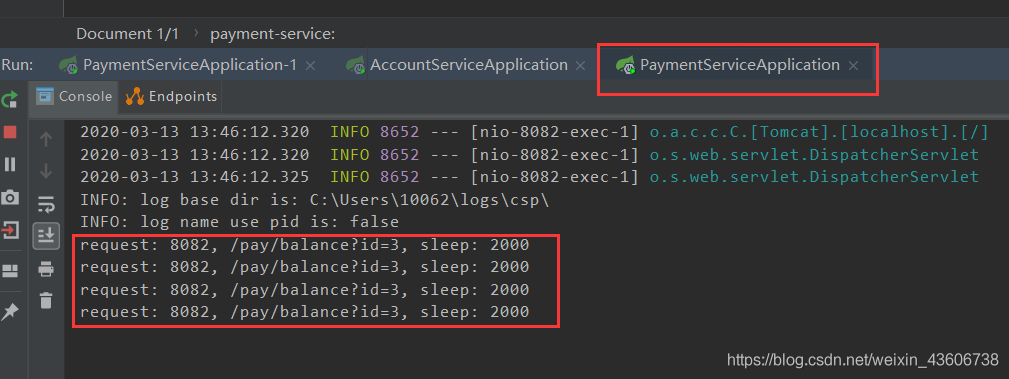Pin the current run tab
Screen dimensions: 1009x379
(x=10, y=312)
